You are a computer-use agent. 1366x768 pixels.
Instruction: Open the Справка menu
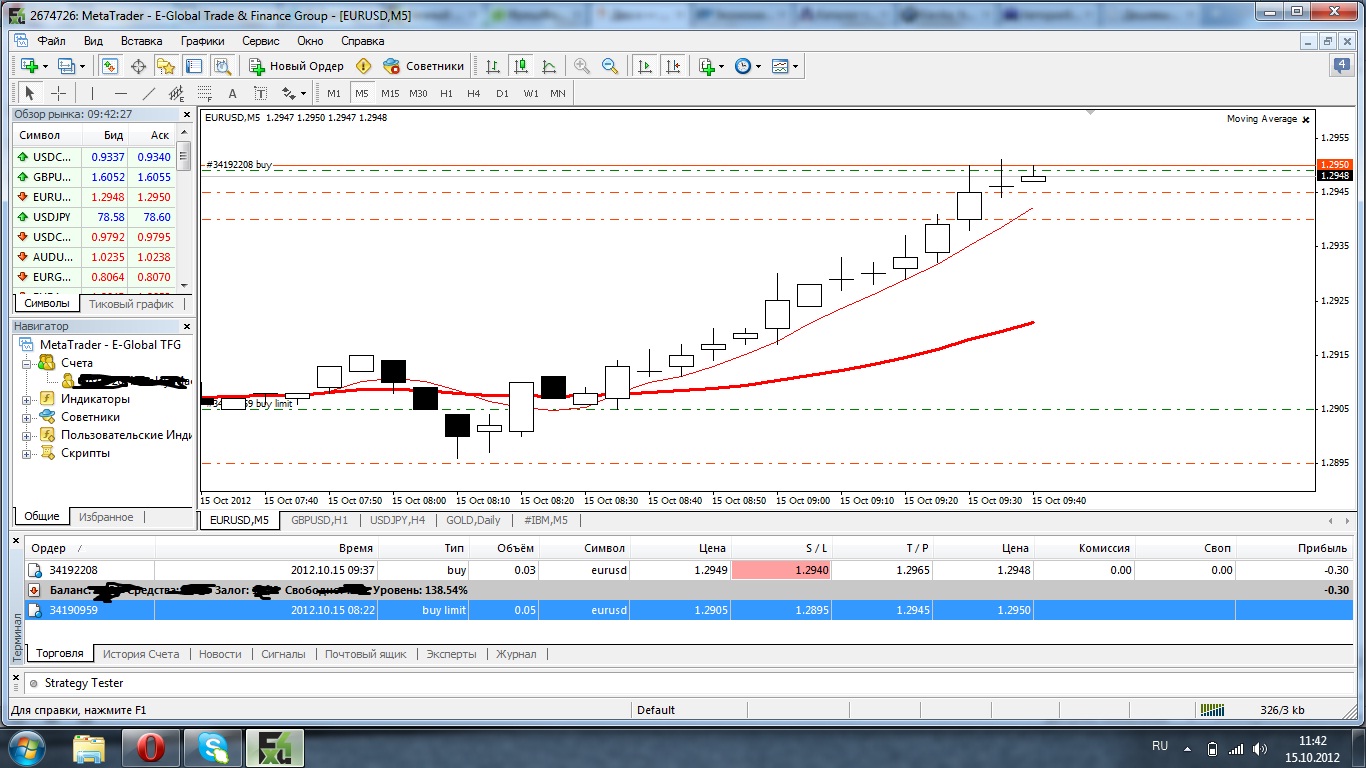[362, 41]
